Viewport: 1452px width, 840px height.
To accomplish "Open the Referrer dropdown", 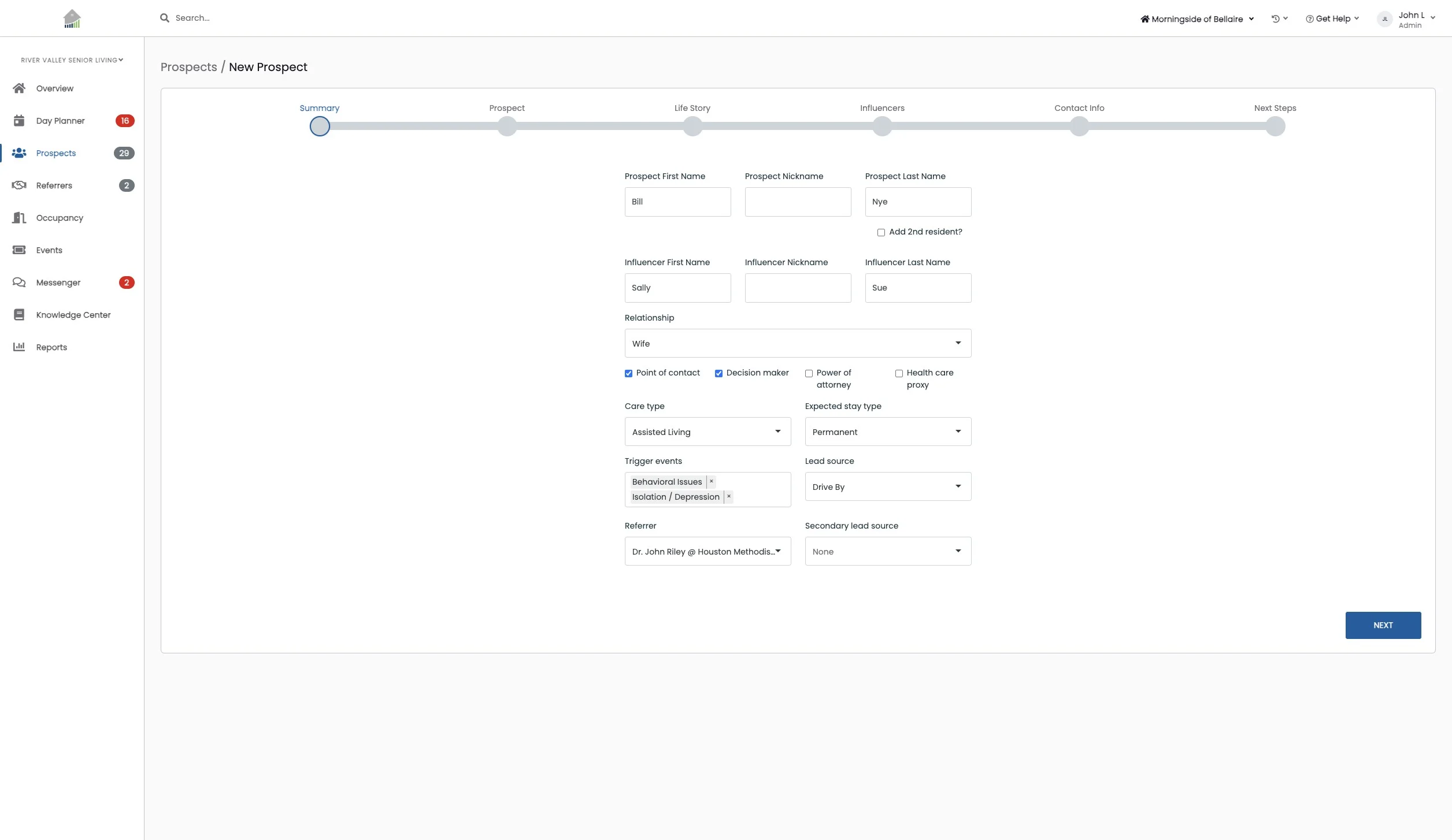I will (x=708, y=551).
